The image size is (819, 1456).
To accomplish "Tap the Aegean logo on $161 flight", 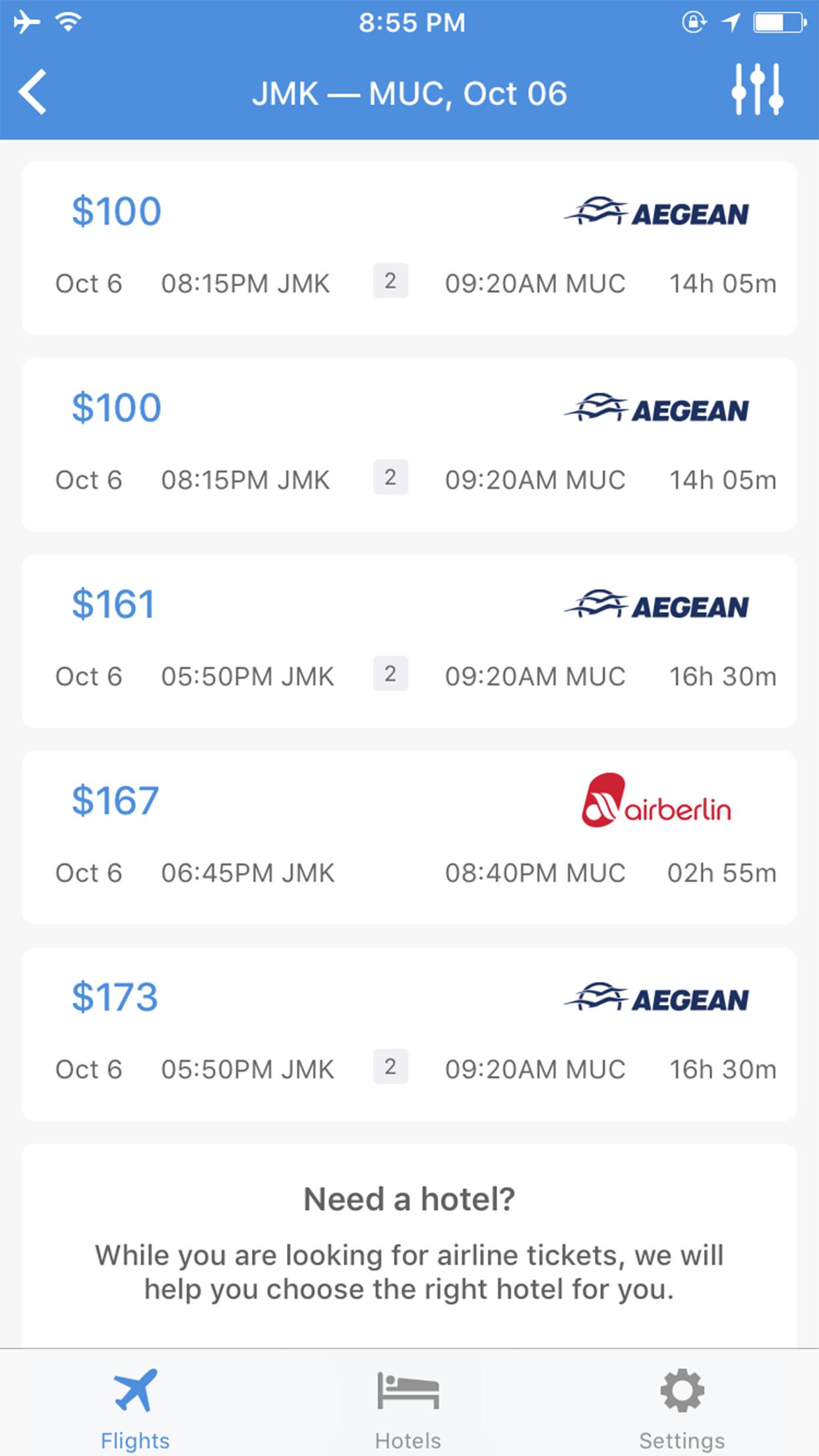I will 656,605.
